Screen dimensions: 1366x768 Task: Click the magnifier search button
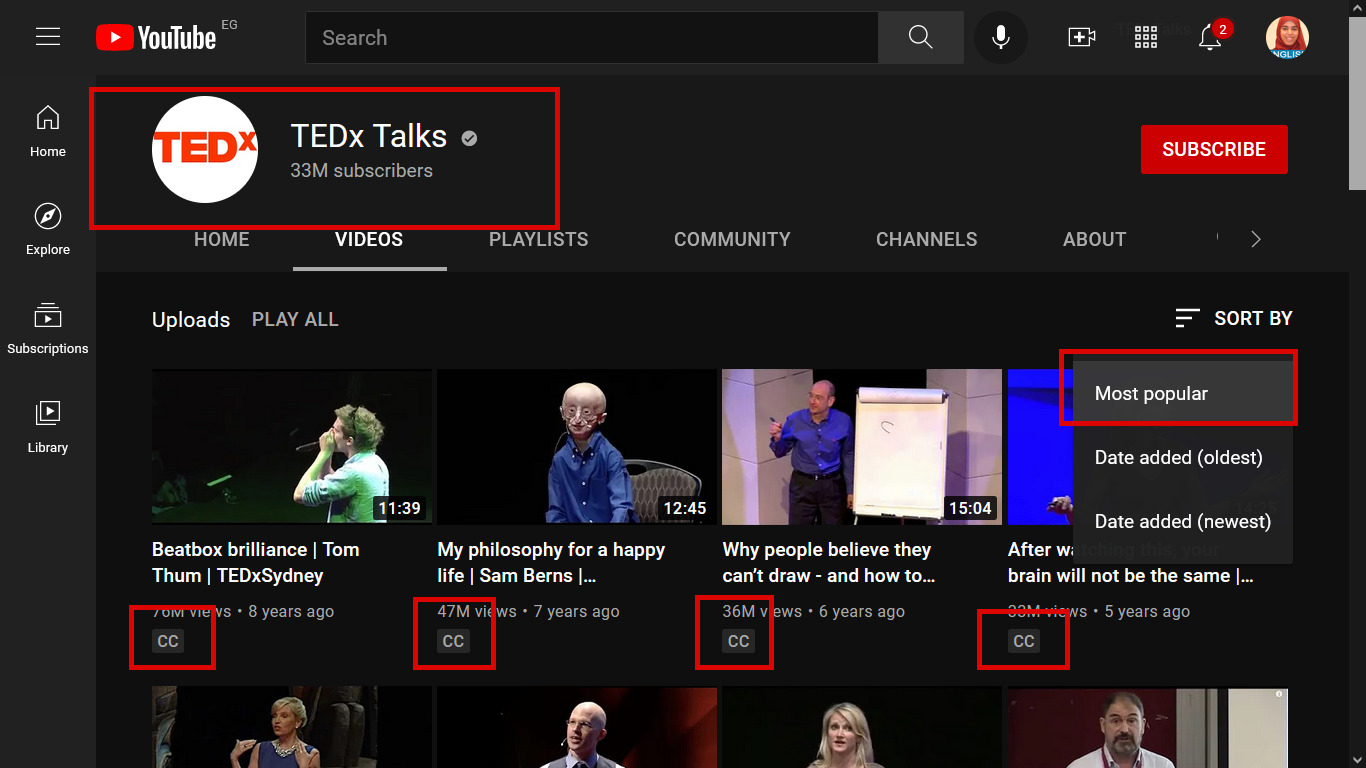(x=920, y=38)
